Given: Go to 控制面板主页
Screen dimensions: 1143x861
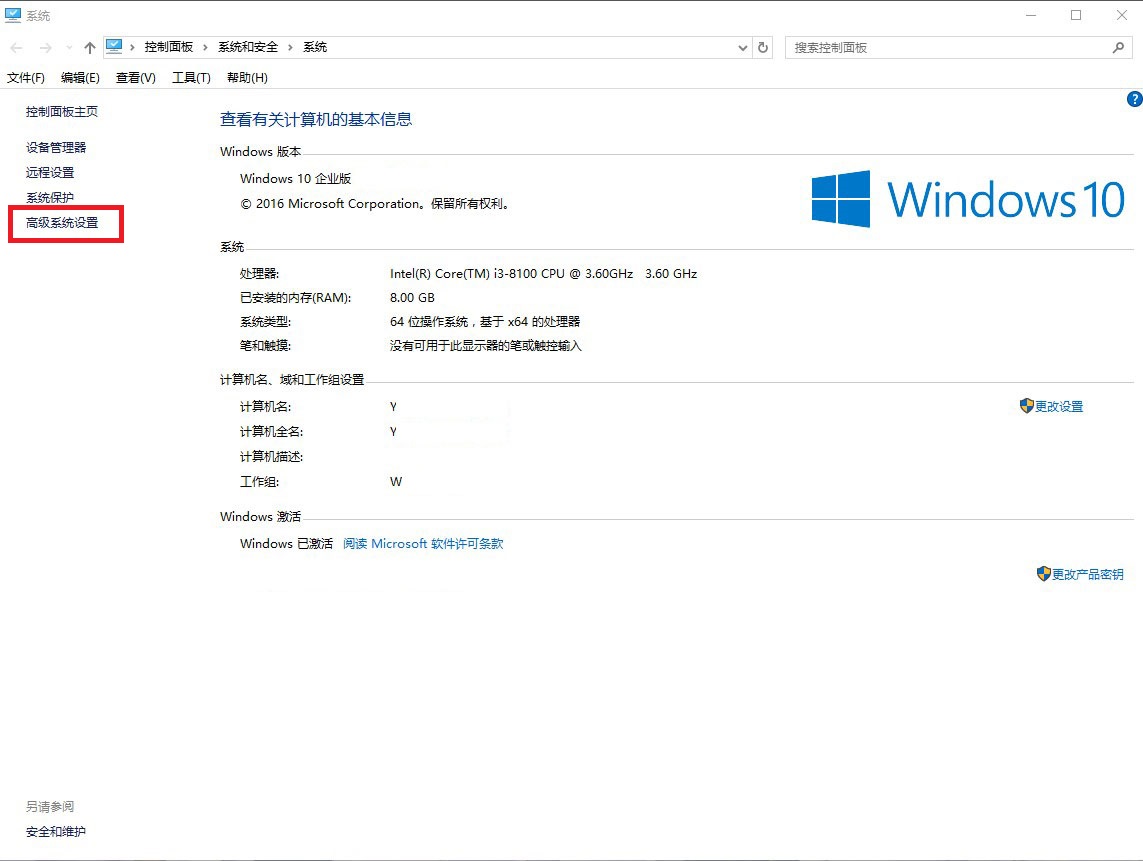Looking at the screenshot, I should coord(62,112).
